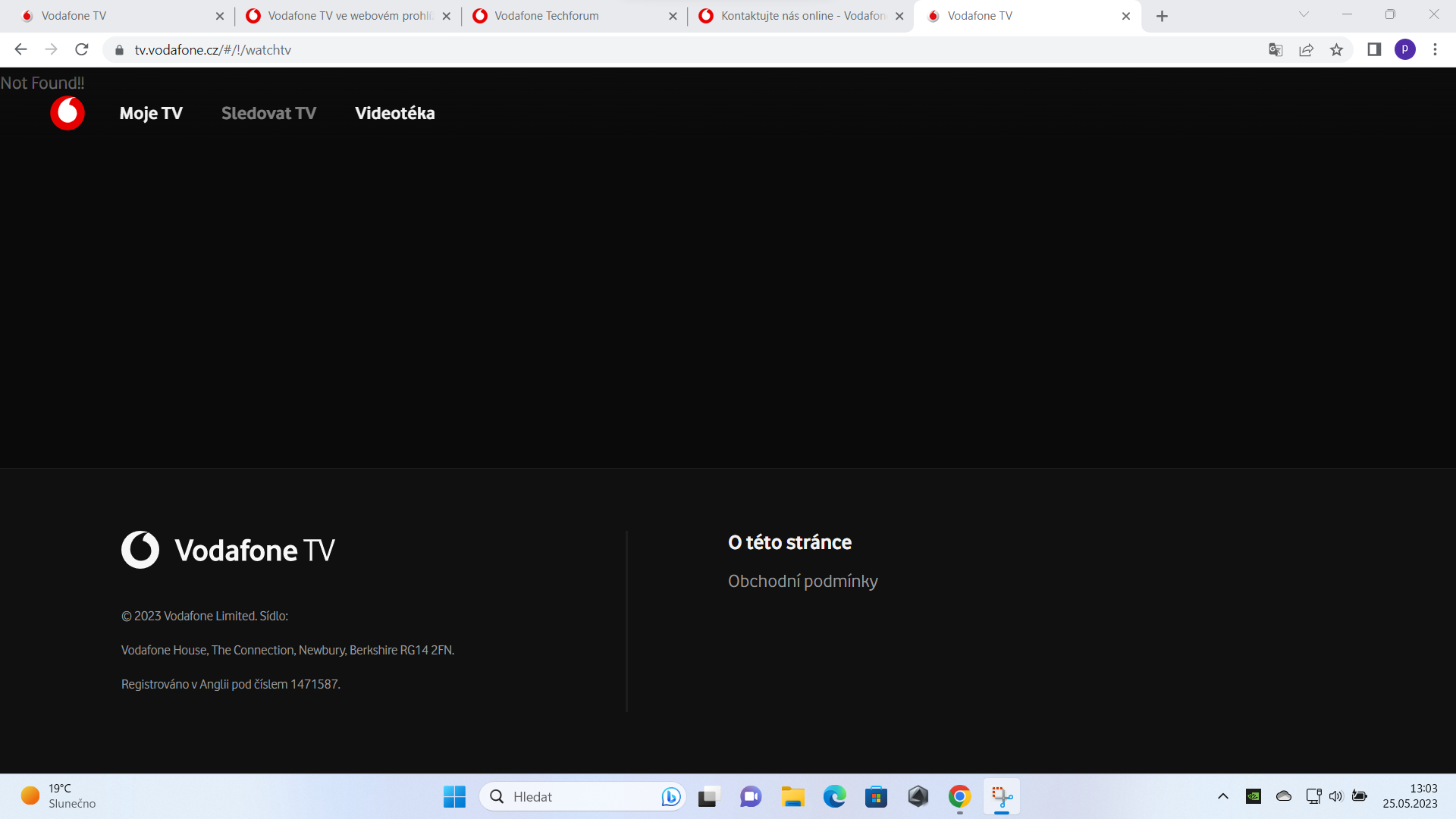Viewport: 1456px width, 819px height.
Task: Open the NVIDIA tray icon
Action: 1254,796
